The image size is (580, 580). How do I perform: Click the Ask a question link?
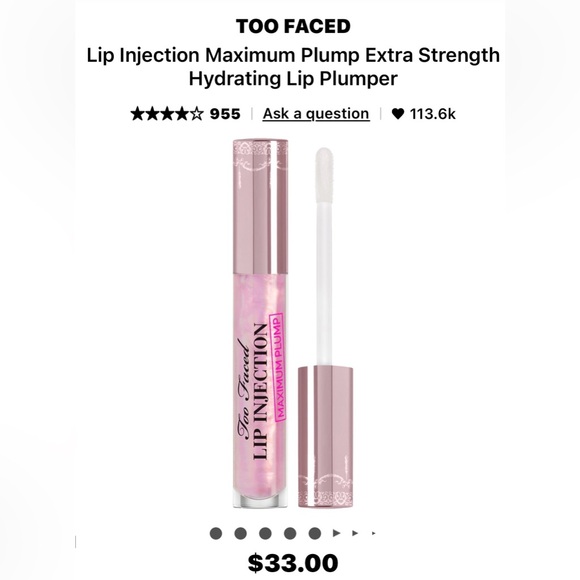coord(316,114)
